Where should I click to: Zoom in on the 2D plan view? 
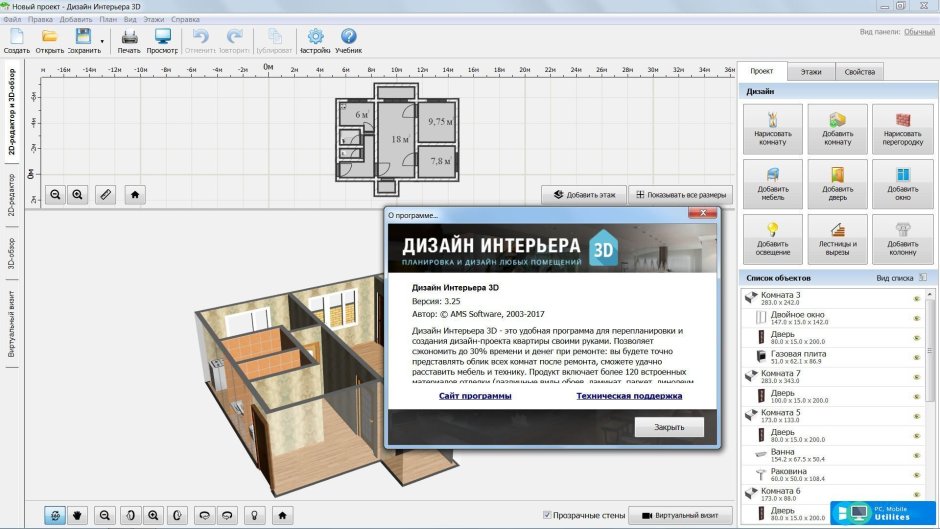tap(77, 194)
